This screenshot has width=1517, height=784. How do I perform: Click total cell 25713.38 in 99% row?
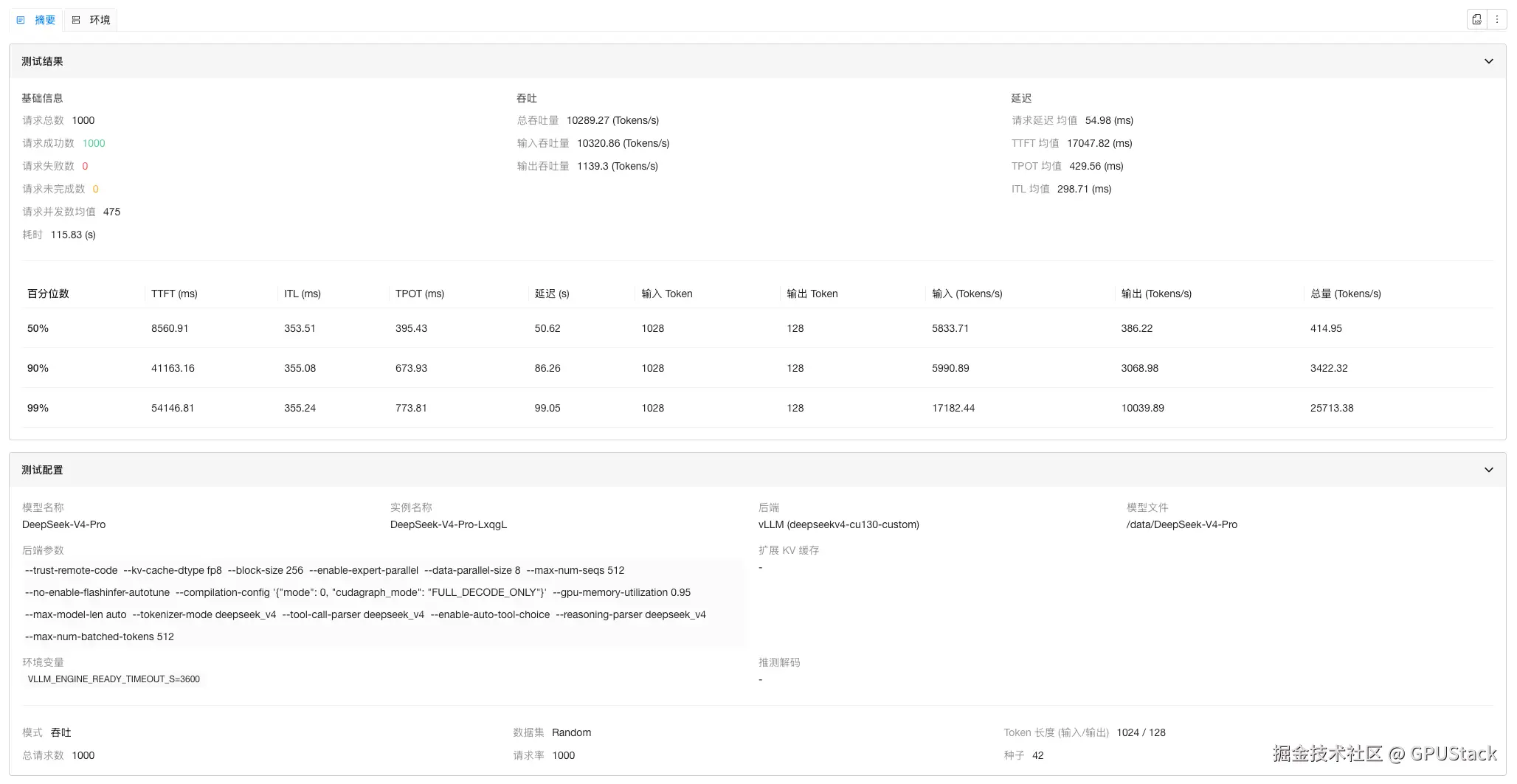click(x=1332, y=408)
